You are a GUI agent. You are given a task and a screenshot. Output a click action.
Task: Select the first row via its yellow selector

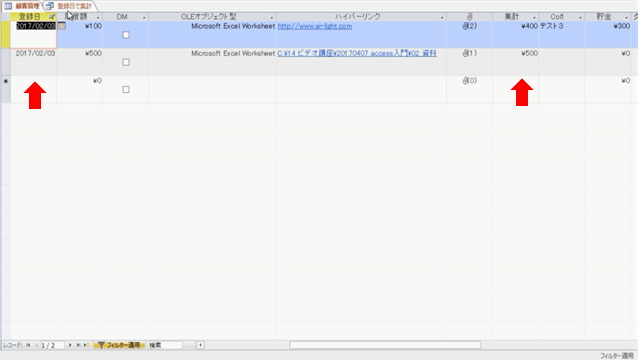click(6, 35)
